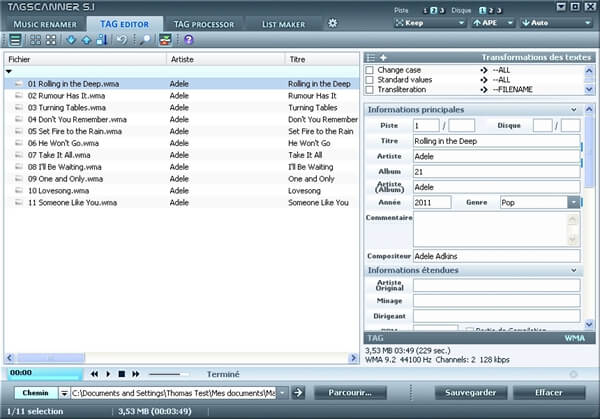Image resolution: width=600 pixels, height=419 pixels.
Task: Select Disque format option 3
Action: [499, 11]
